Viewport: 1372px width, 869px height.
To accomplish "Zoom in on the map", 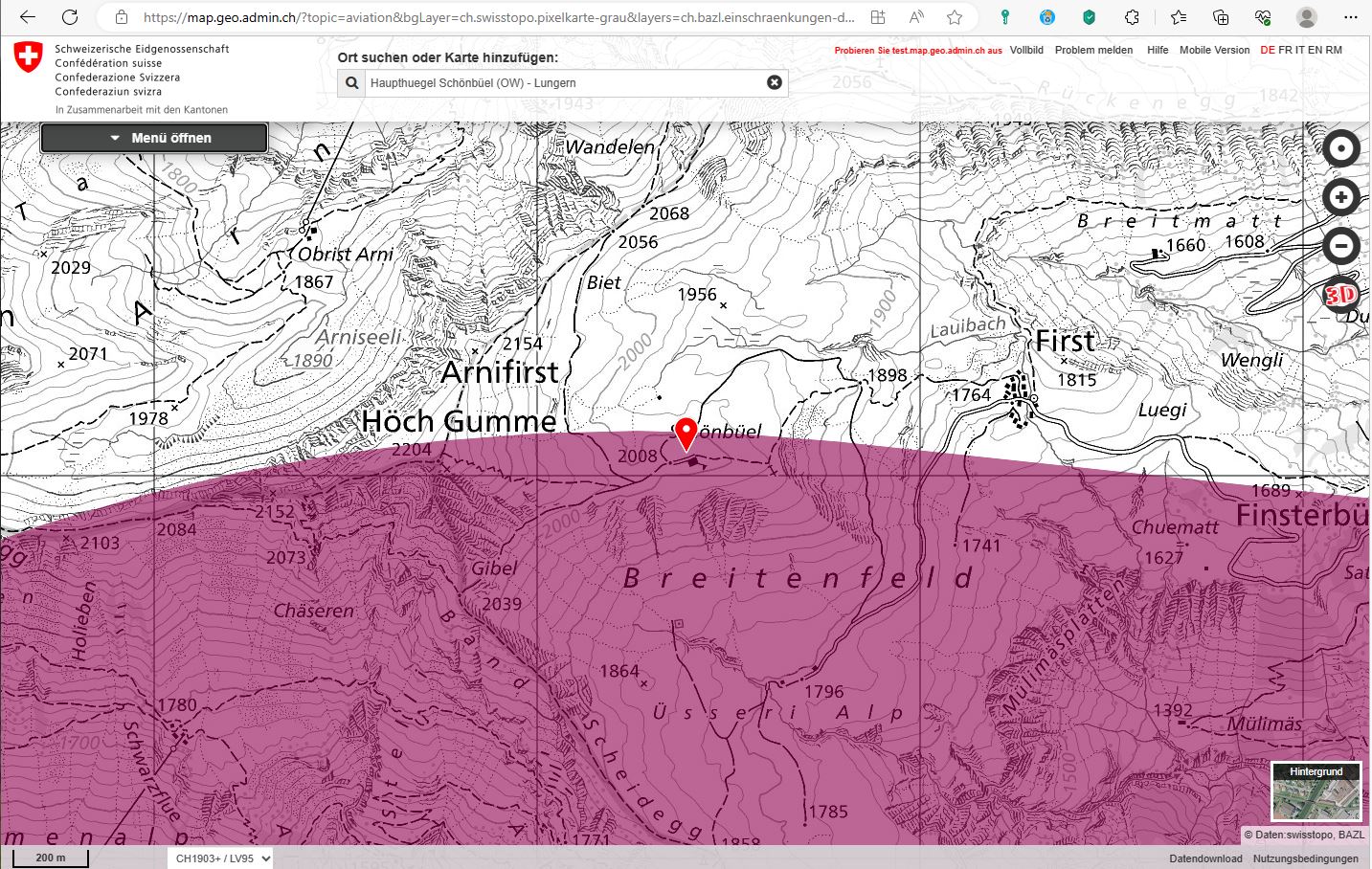I will click(1340, 197).
